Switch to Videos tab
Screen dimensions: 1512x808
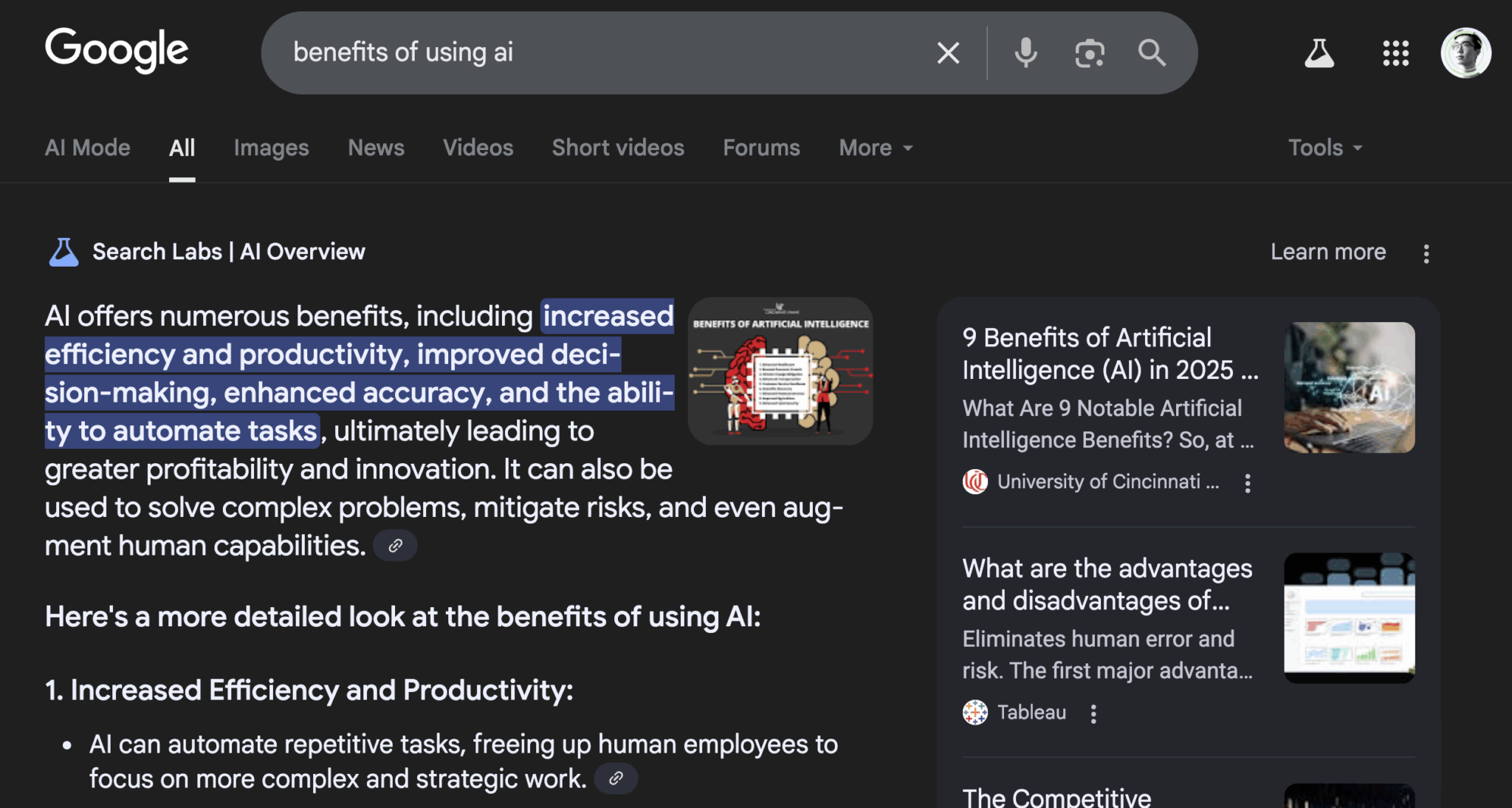(x=478, y=148)
